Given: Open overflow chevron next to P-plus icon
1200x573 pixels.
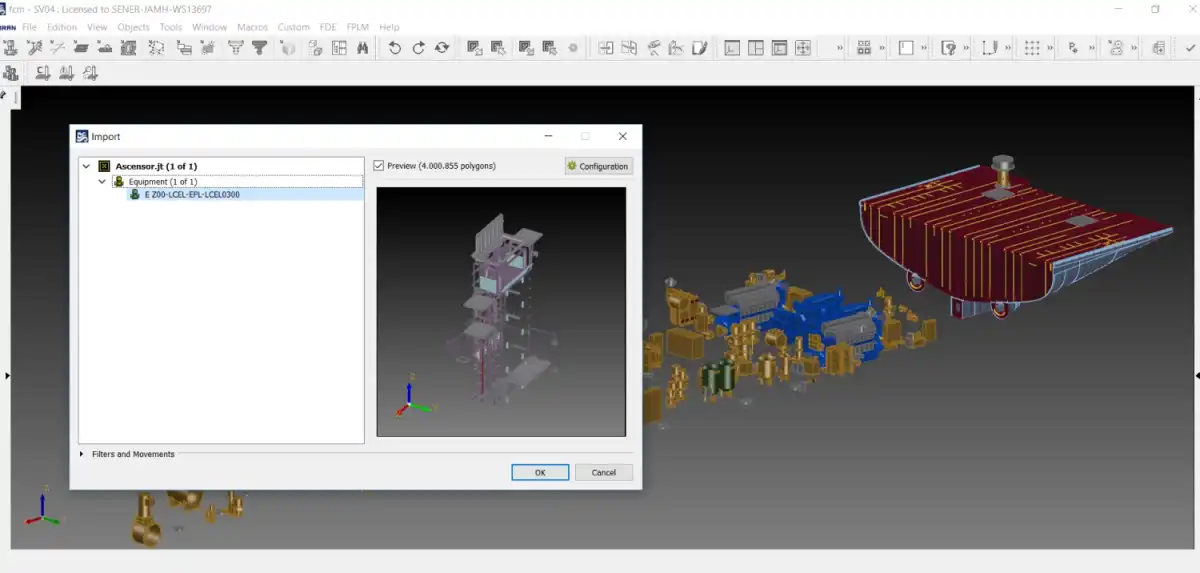Looking at the screenshot, I should click(x=1091, y=48).
